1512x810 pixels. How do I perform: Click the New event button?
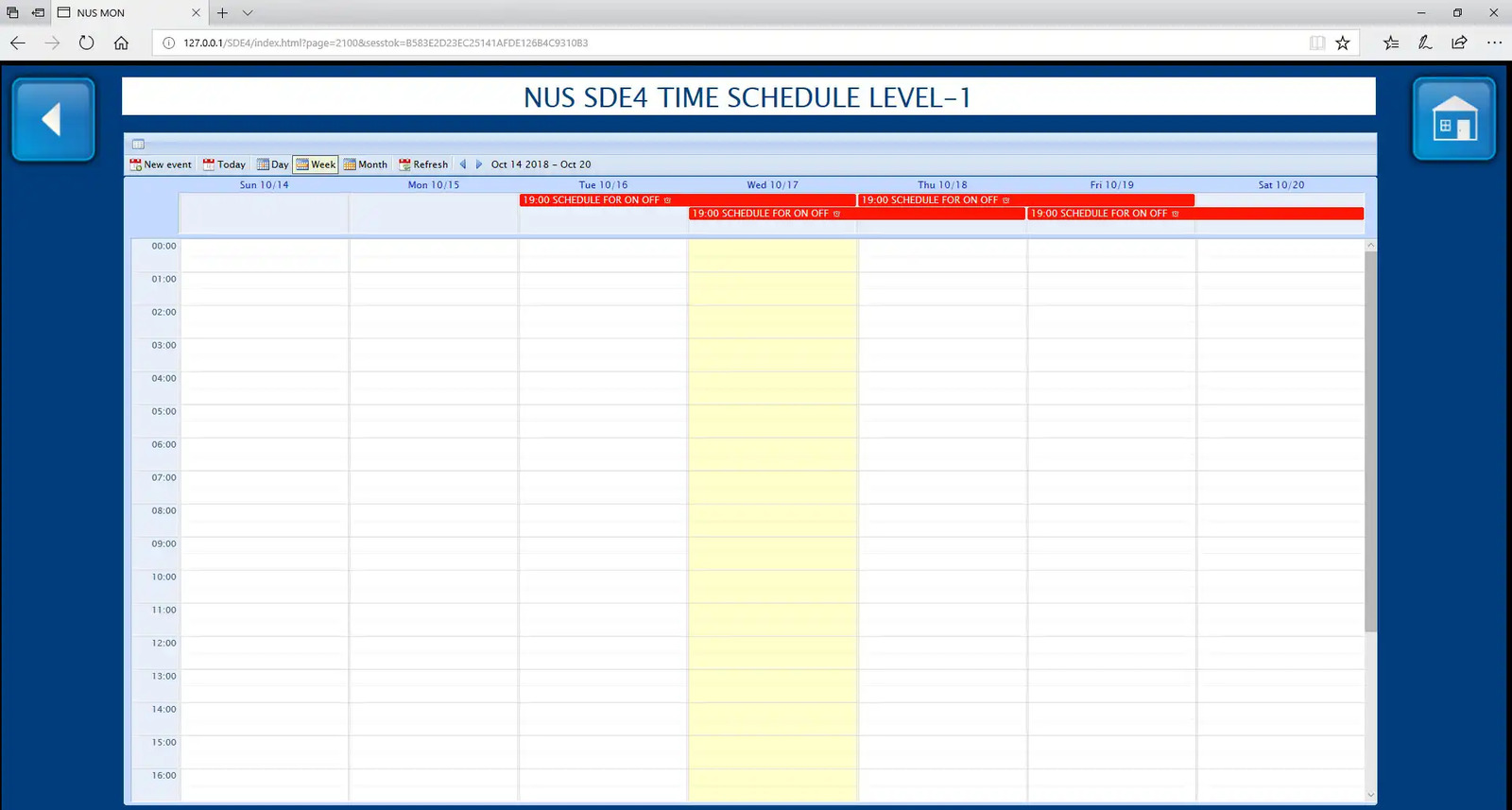[161, 164]
